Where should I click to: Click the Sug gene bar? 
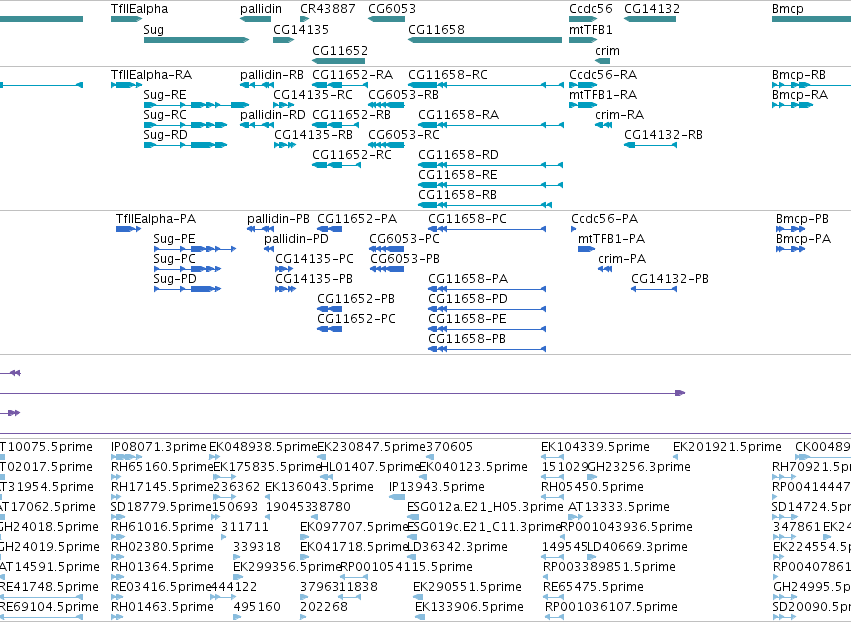coord(196,40)
